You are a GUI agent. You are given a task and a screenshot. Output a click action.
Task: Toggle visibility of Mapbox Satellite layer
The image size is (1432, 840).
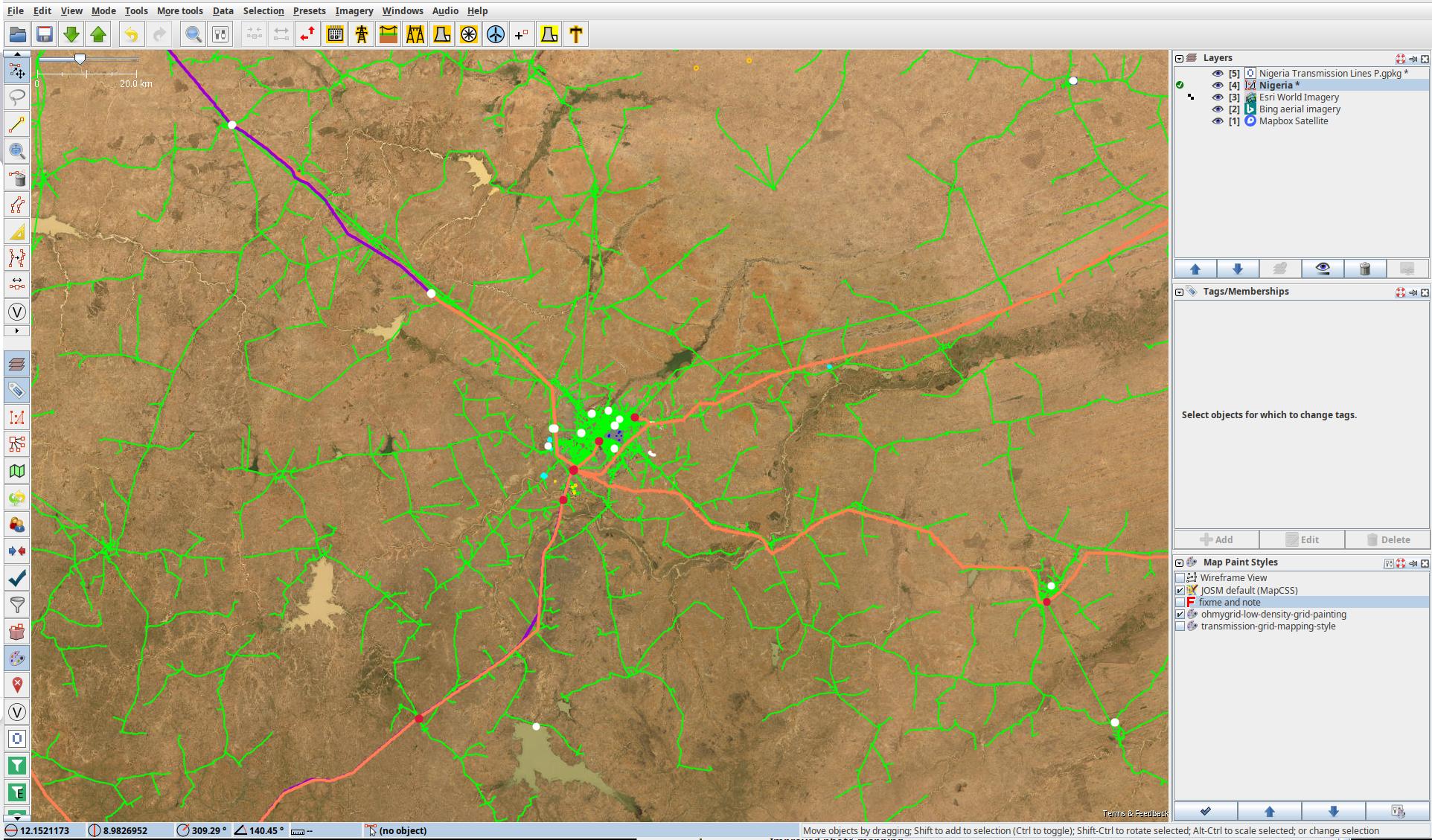pyautogui.click(x=1218, y=121)
